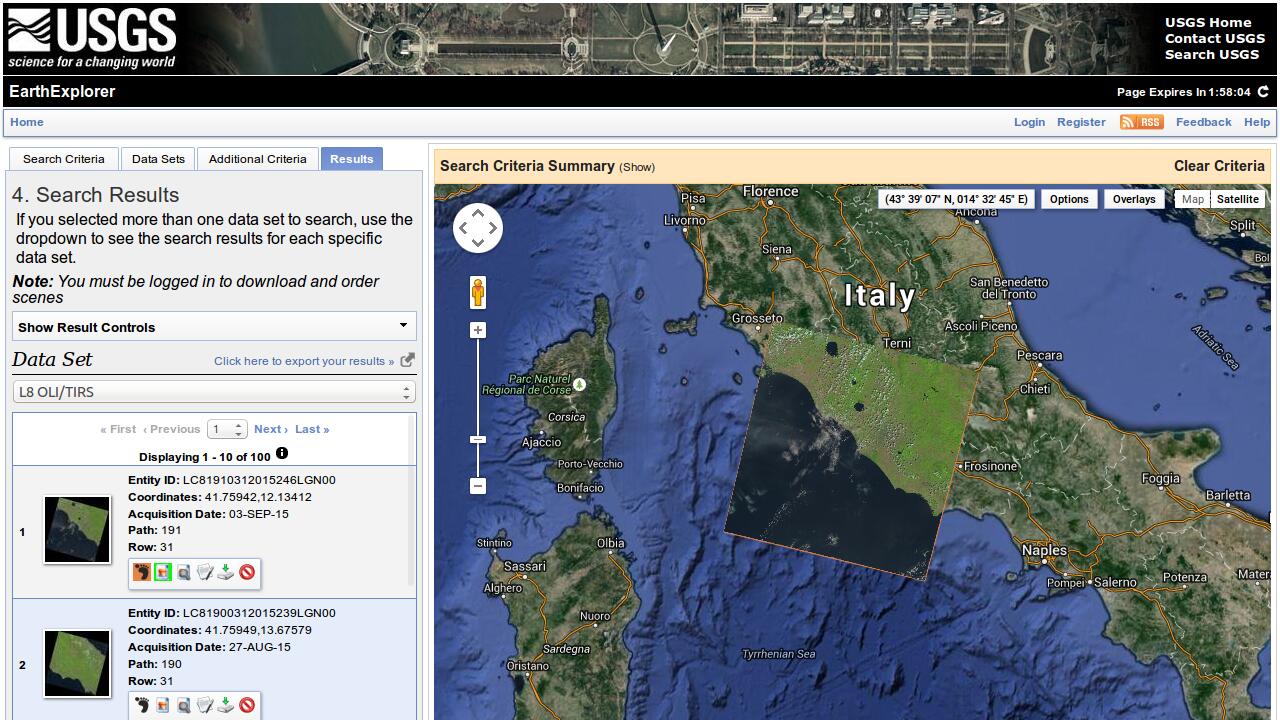The height and width of the screenshot is (720, 1280).
Task: Switch map to Map view
Action: pyautogui.click(x=1192, y=199)
